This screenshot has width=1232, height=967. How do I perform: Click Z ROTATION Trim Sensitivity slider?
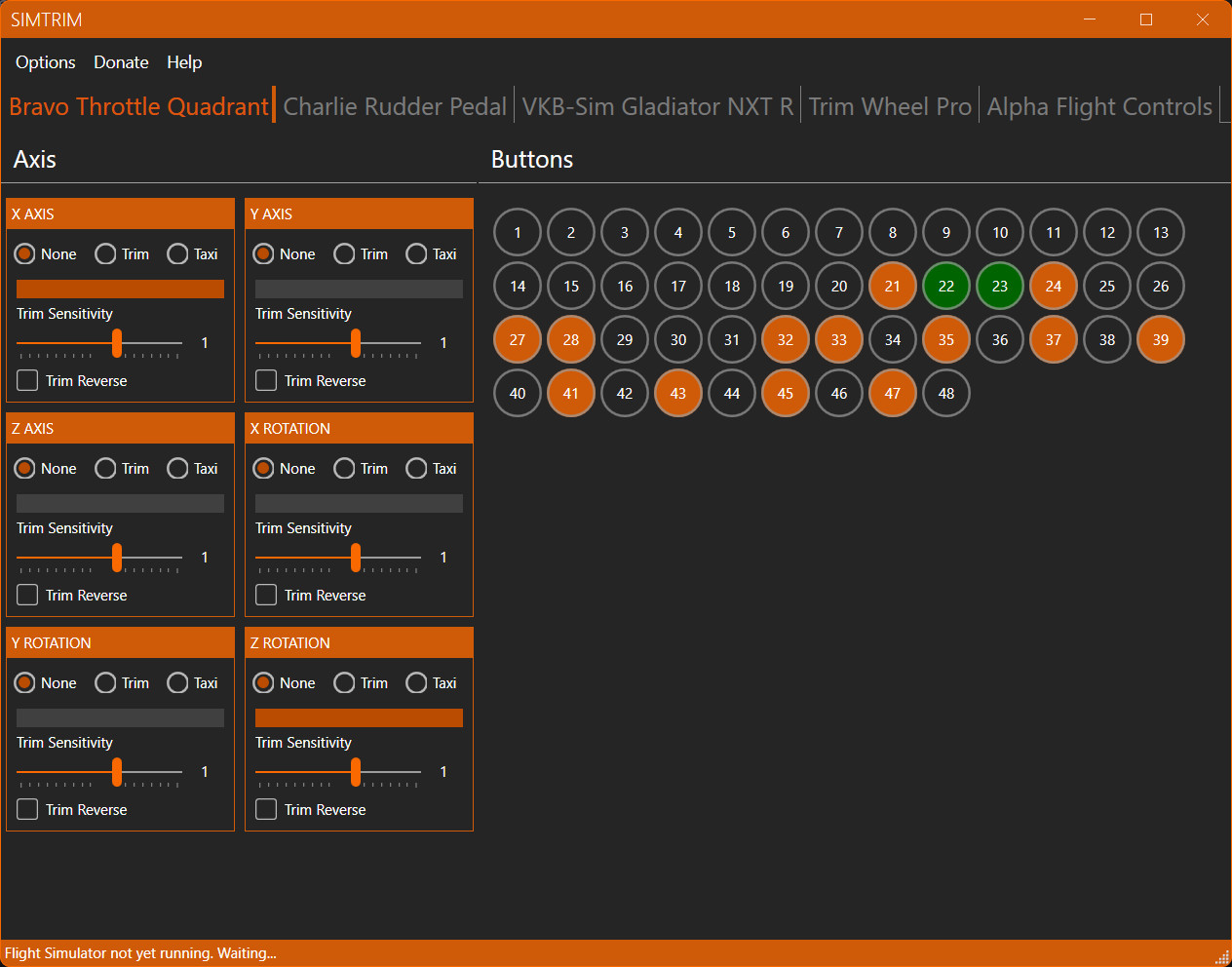coord(338,772)
